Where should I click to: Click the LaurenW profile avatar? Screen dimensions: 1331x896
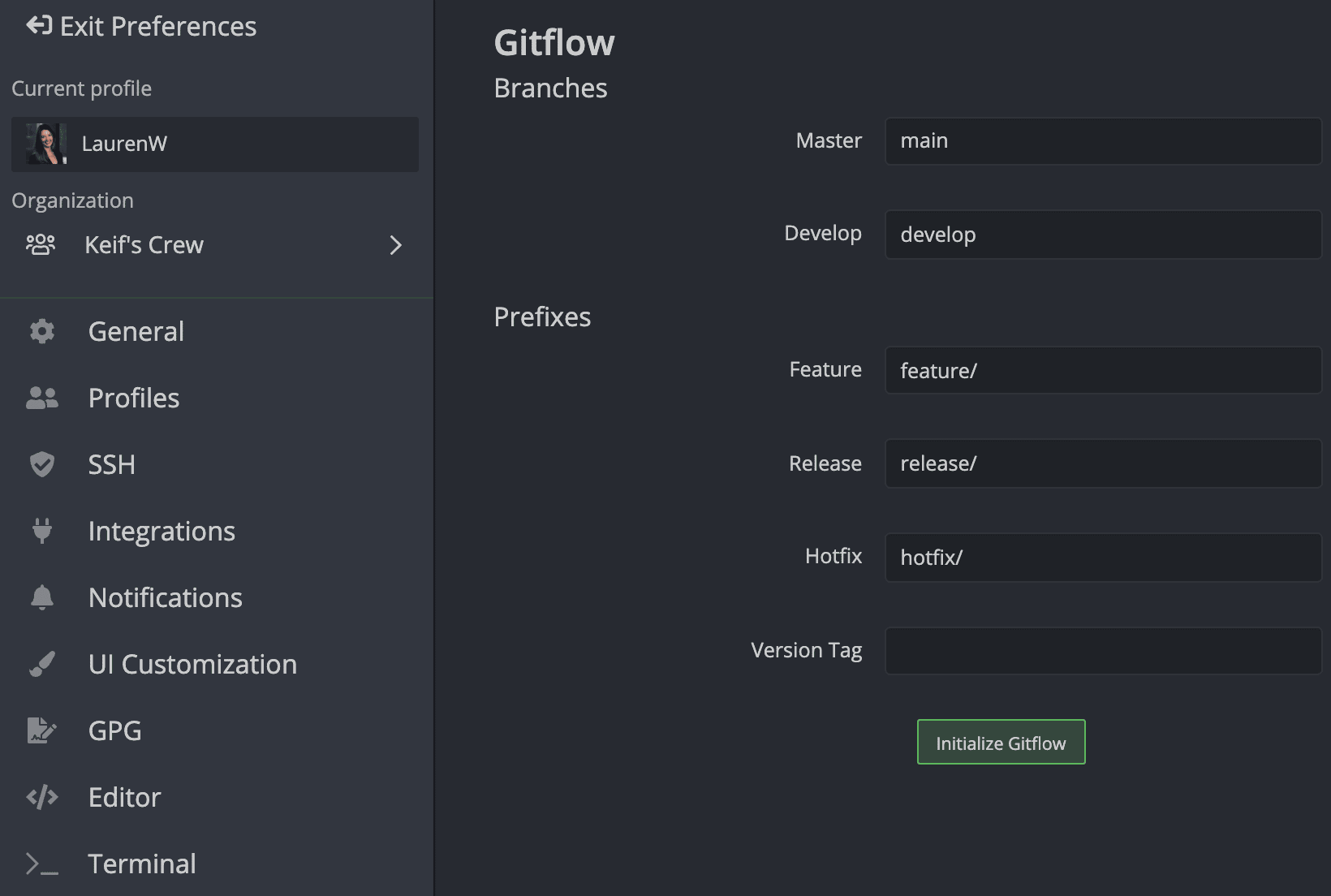coord(45,144)
